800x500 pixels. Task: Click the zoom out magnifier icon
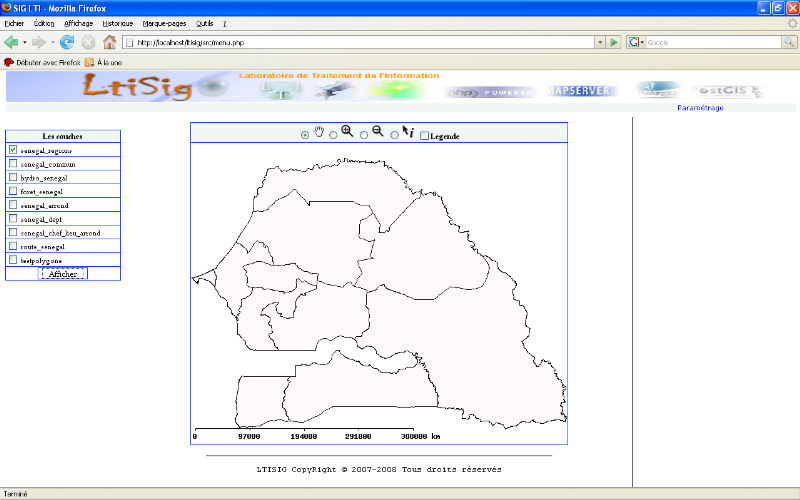(378, 131)
